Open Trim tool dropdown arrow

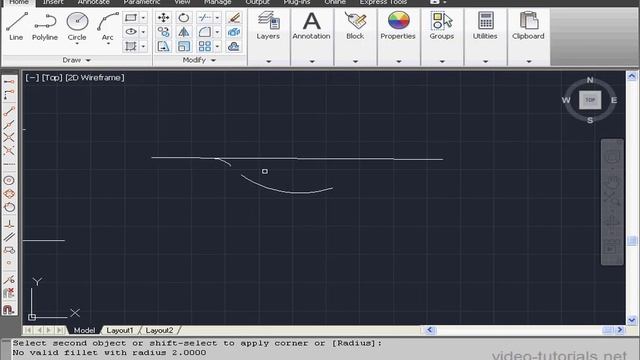[217, 18]
